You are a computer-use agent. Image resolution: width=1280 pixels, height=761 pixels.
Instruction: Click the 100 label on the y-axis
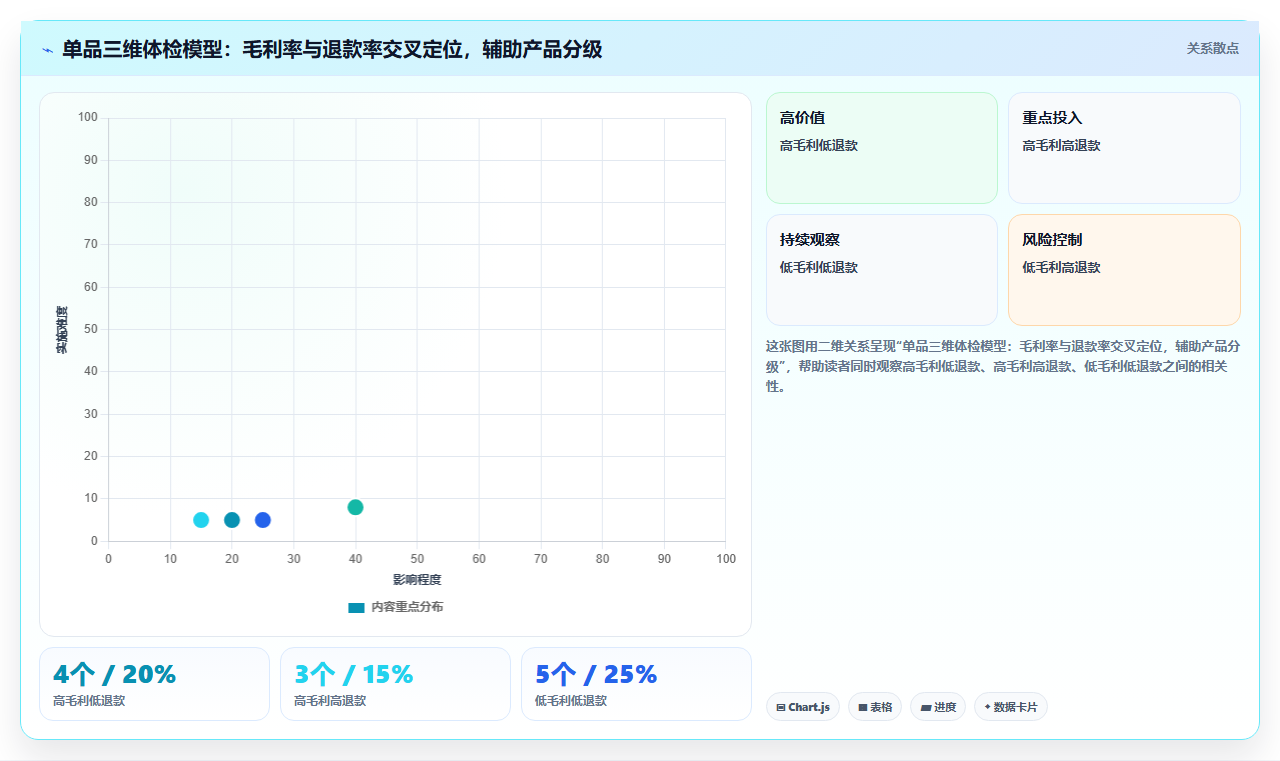pyautogui.click(x=88, y=118)
